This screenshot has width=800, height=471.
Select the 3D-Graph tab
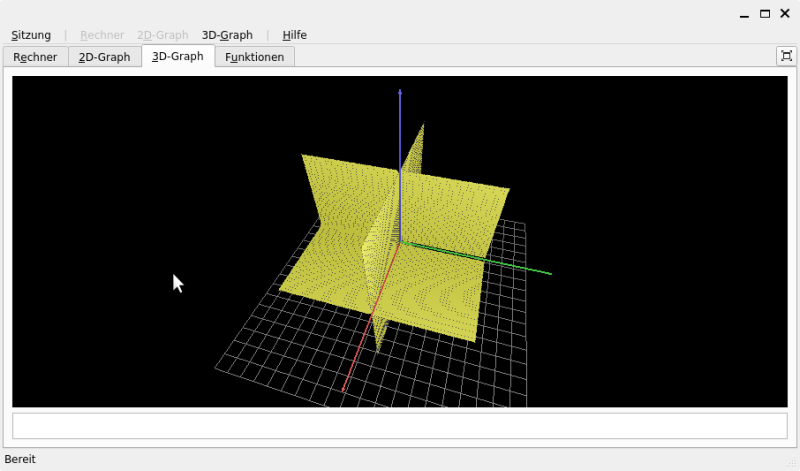(177, 56)
